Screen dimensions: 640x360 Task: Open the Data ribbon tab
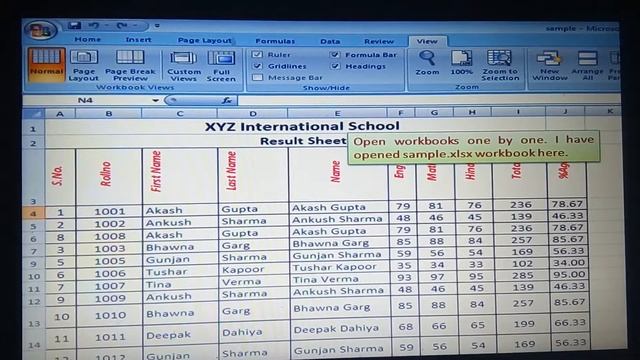click(330, 42)
